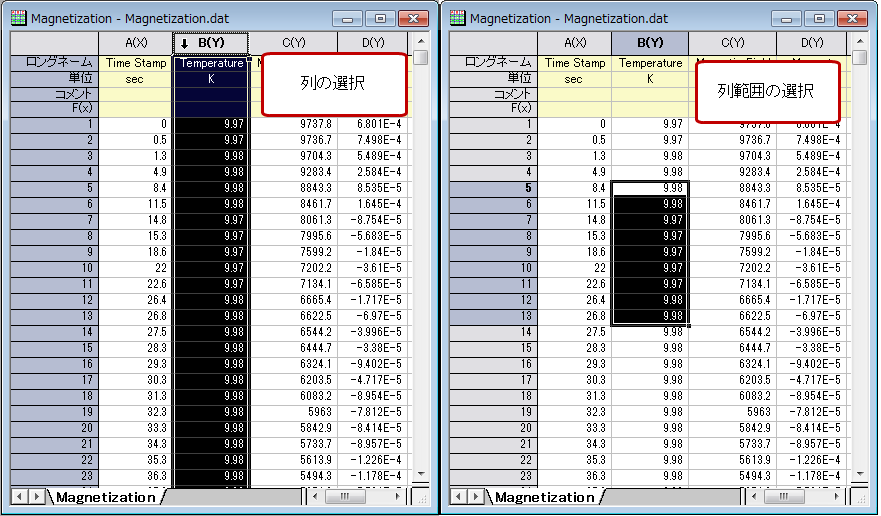The image size is (881, 516).
Task: Select column C(Y) header in left window
Action: [293, 43]
